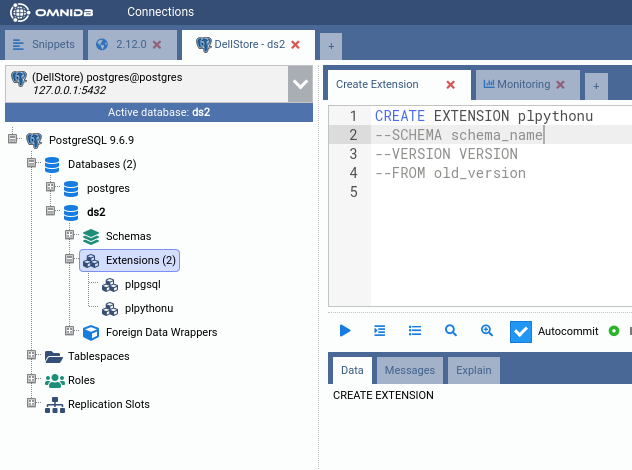Close the Monitoring tab
Viewport: 632px width, 470px height.
coord(560,85)
